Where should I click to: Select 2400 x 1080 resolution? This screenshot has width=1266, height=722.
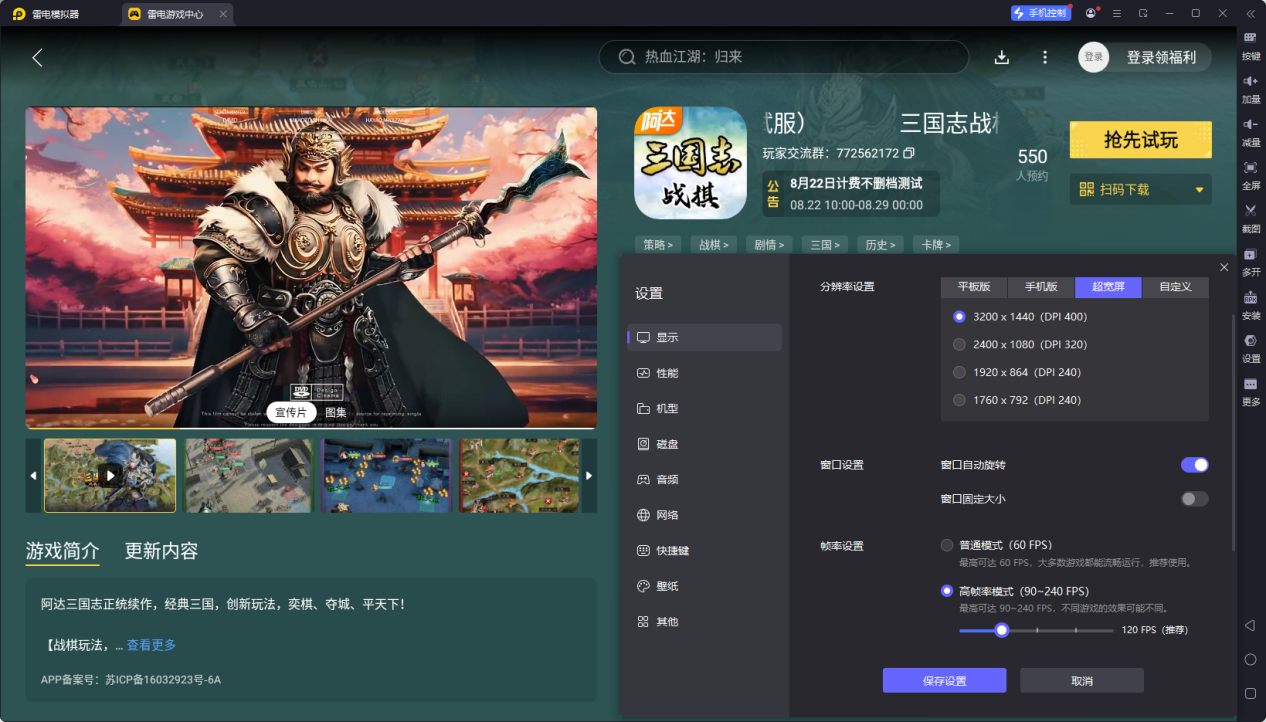960,344
